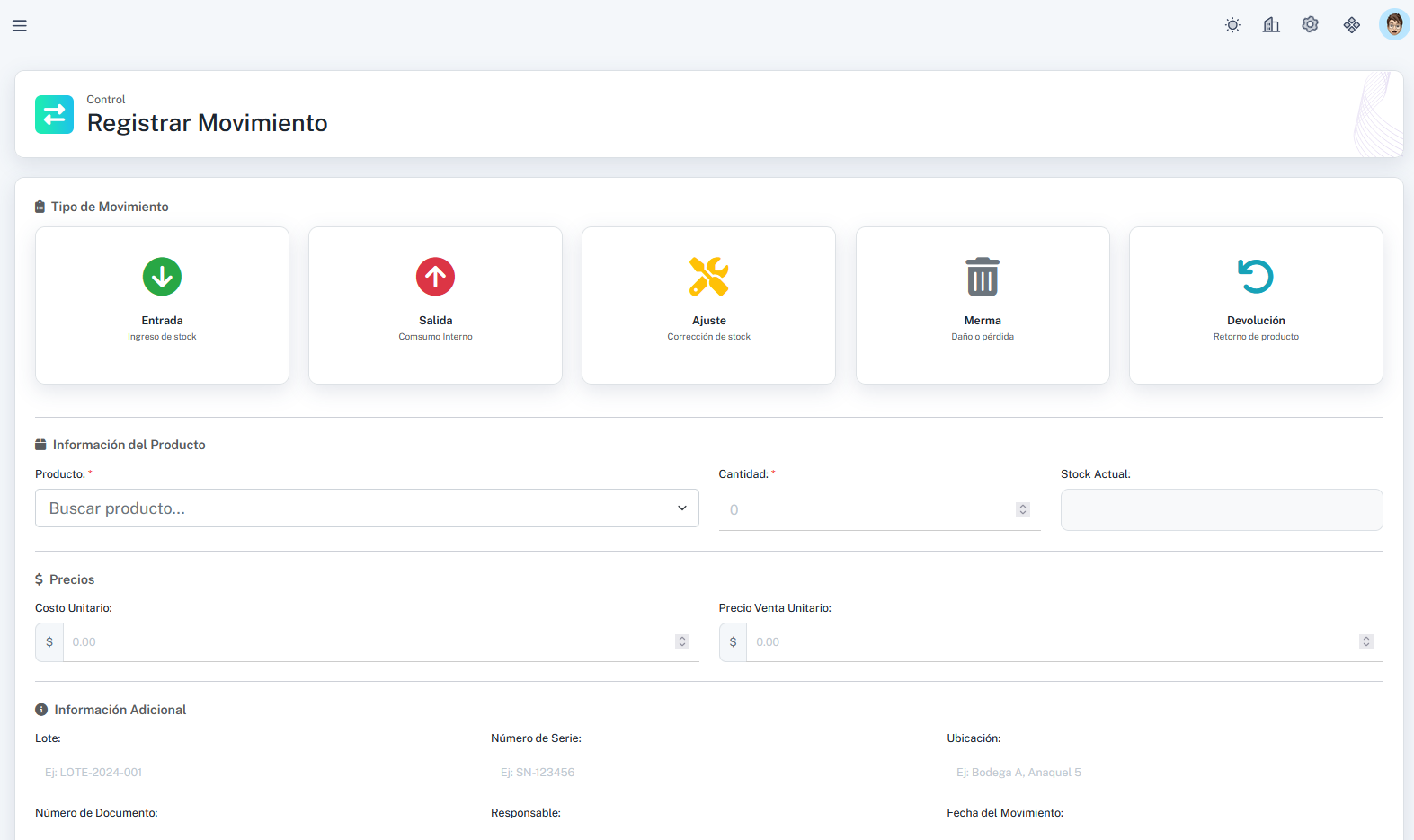Toggle the light theme sun icon
This screenshot has width=1414, height=840.
1232,25
